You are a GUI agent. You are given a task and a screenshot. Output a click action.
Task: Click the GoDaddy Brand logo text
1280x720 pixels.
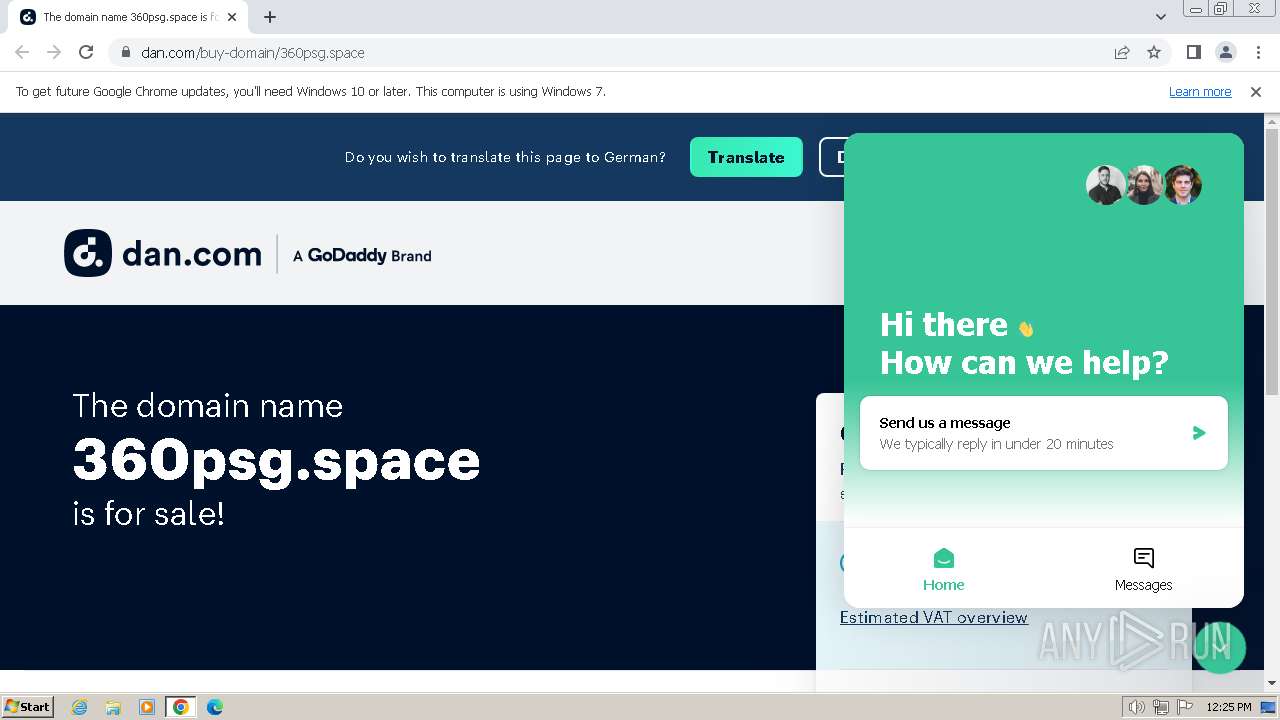coord(362,256)
